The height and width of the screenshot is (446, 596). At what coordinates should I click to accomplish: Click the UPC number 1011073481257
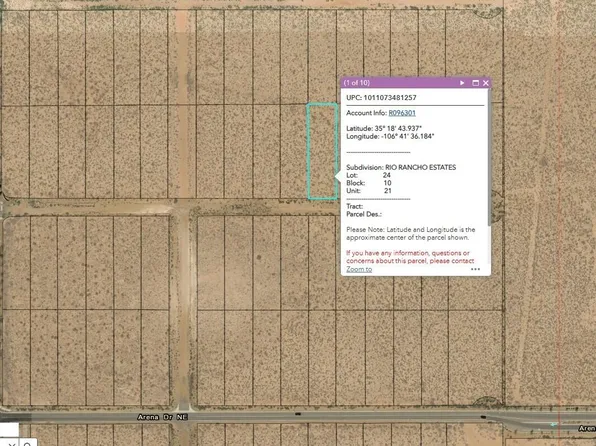click(390, 98)
